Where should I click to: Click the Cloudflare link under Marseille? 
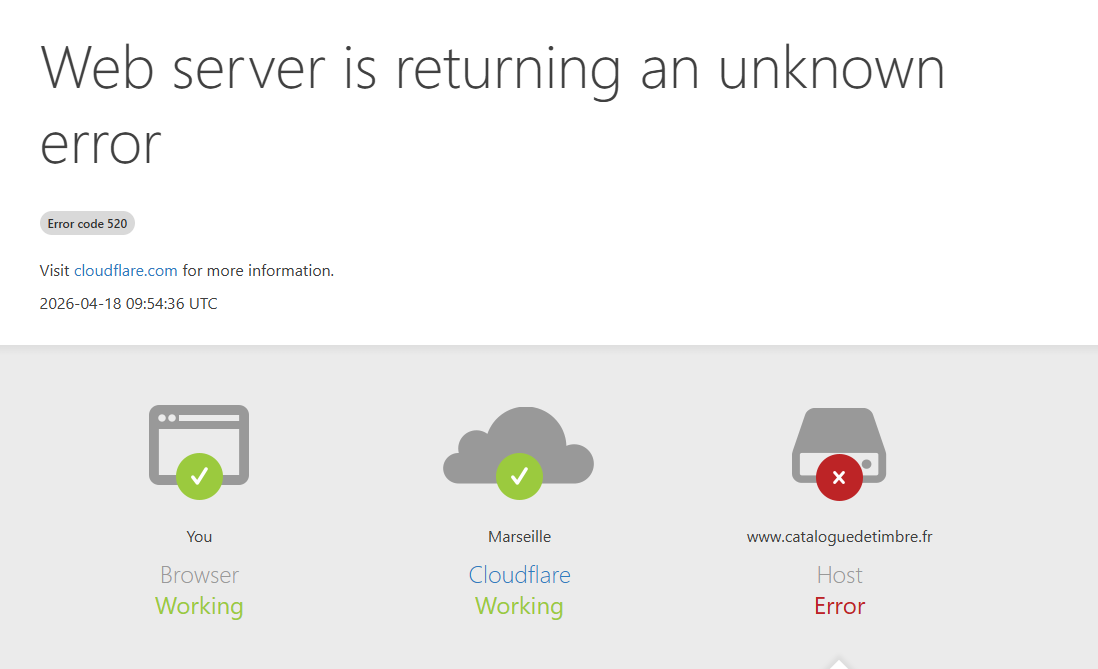(519, 574)
